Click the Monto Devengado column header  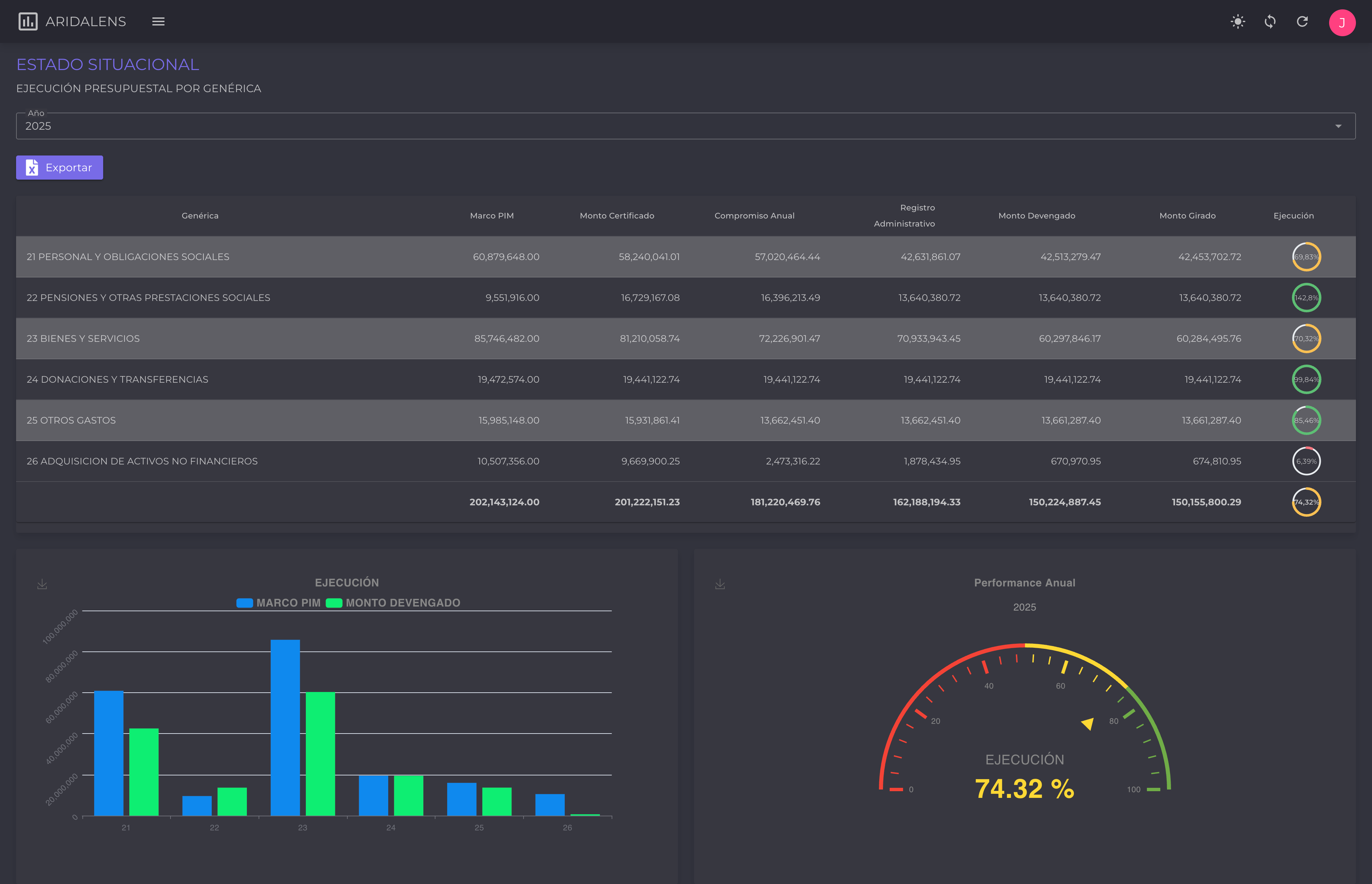pos(1036,216)
